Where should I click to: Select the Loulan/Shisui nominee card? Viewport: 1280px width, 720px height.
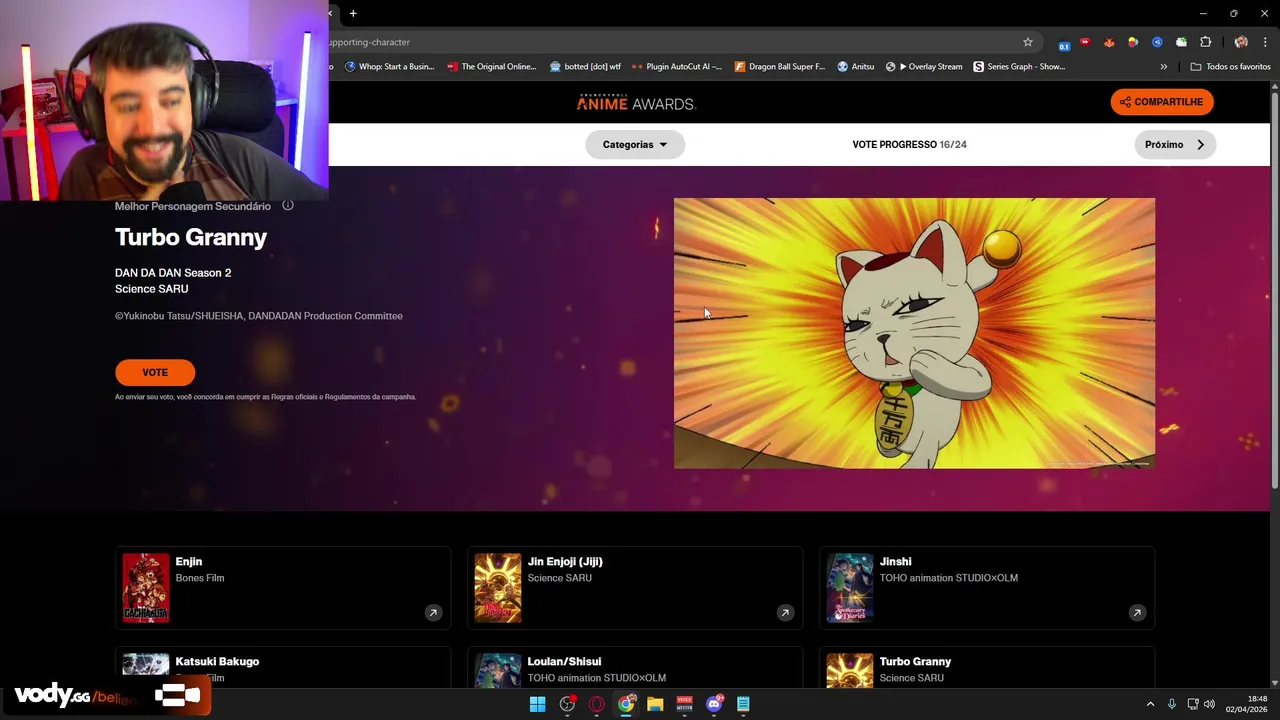(x=635, y=667)
